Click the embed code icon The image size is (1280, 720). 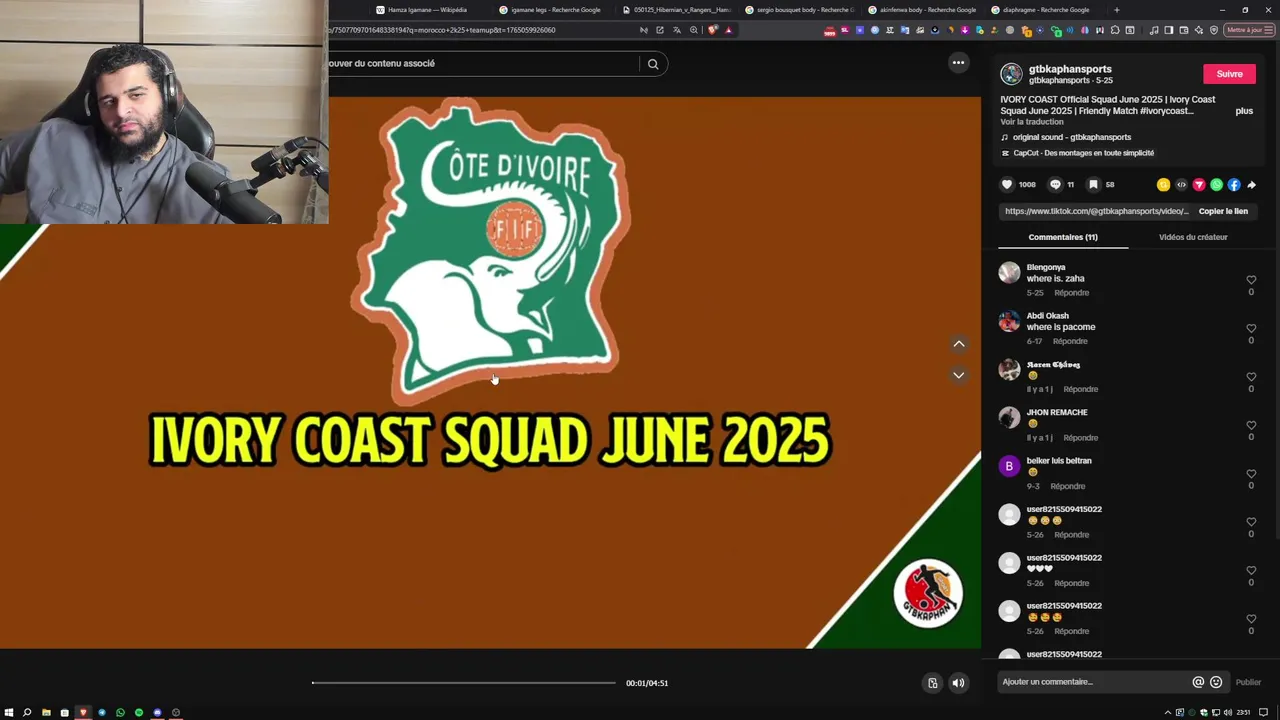pos(1181,185)
